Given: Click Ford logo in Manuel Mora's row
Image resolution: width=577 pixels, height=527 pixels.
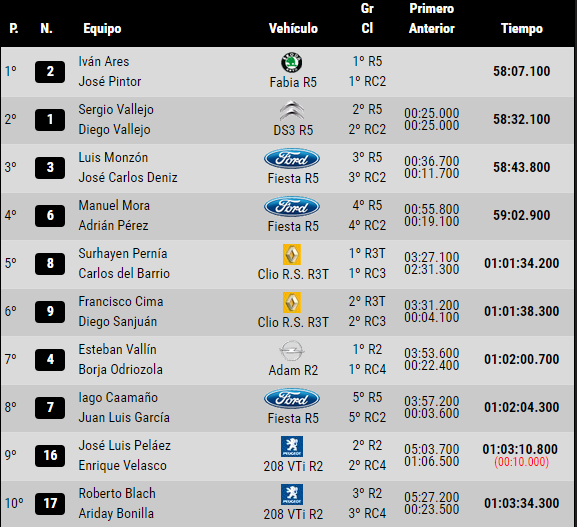Looking at the screenshot, I should point(292,206).
